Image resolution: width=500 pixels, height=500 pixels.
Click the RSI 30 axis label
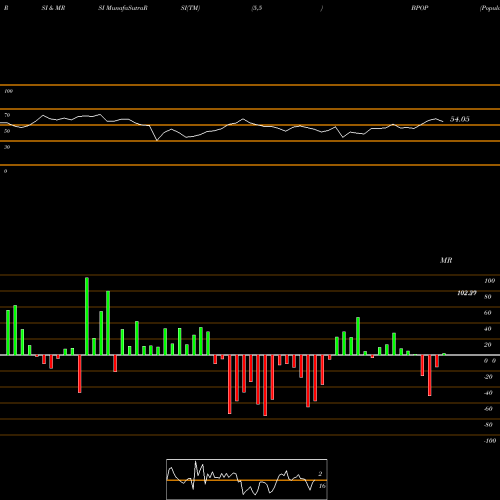coord(7,147)
